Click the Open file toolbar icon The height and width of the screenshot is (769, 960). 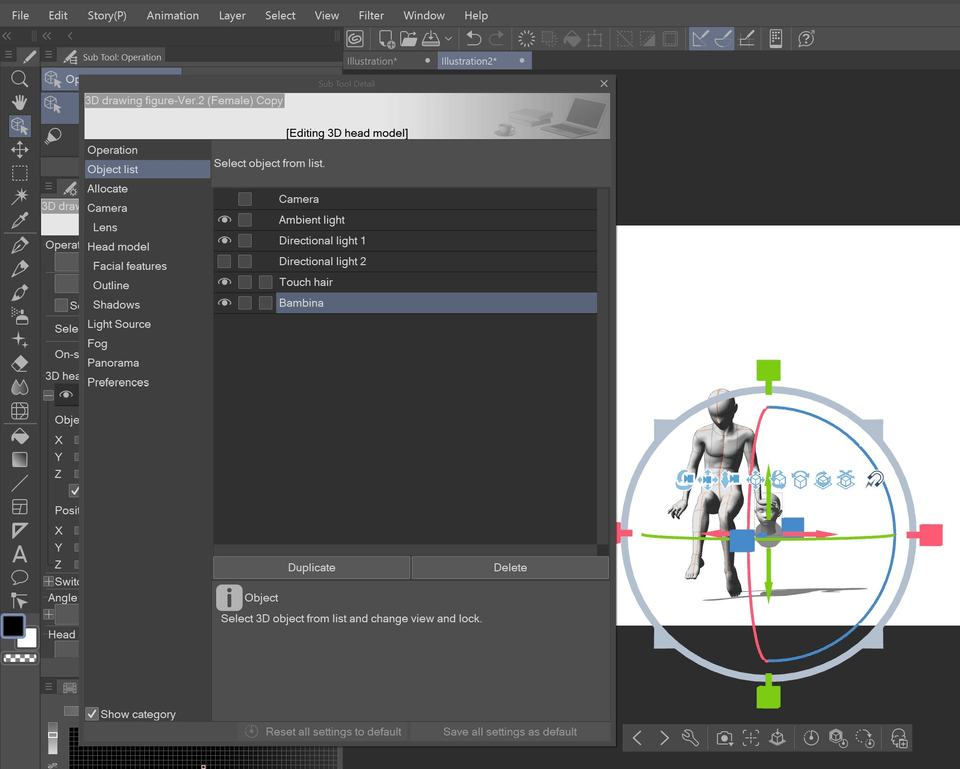(x=408, y=39)
